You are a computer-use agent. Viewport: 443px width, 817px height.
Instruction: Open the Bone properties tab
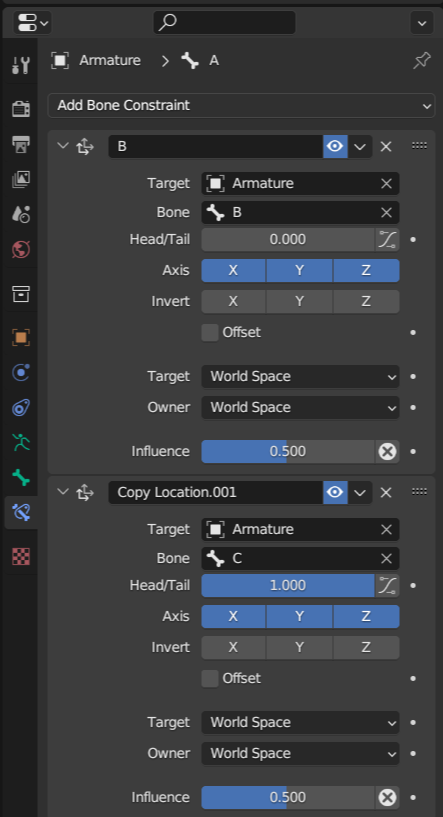pyautogui.click(x=21, y=477)
